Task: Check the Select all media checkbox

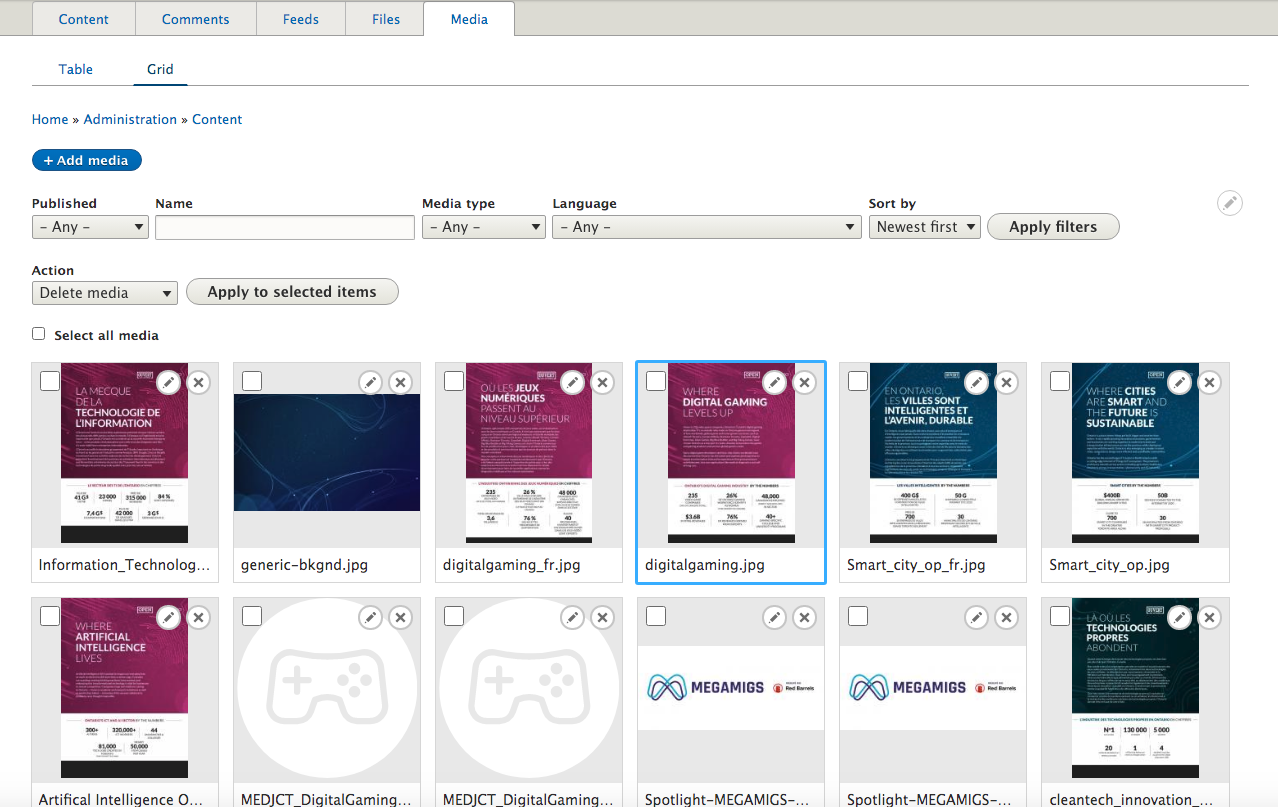Action: (x=39, y=334)
